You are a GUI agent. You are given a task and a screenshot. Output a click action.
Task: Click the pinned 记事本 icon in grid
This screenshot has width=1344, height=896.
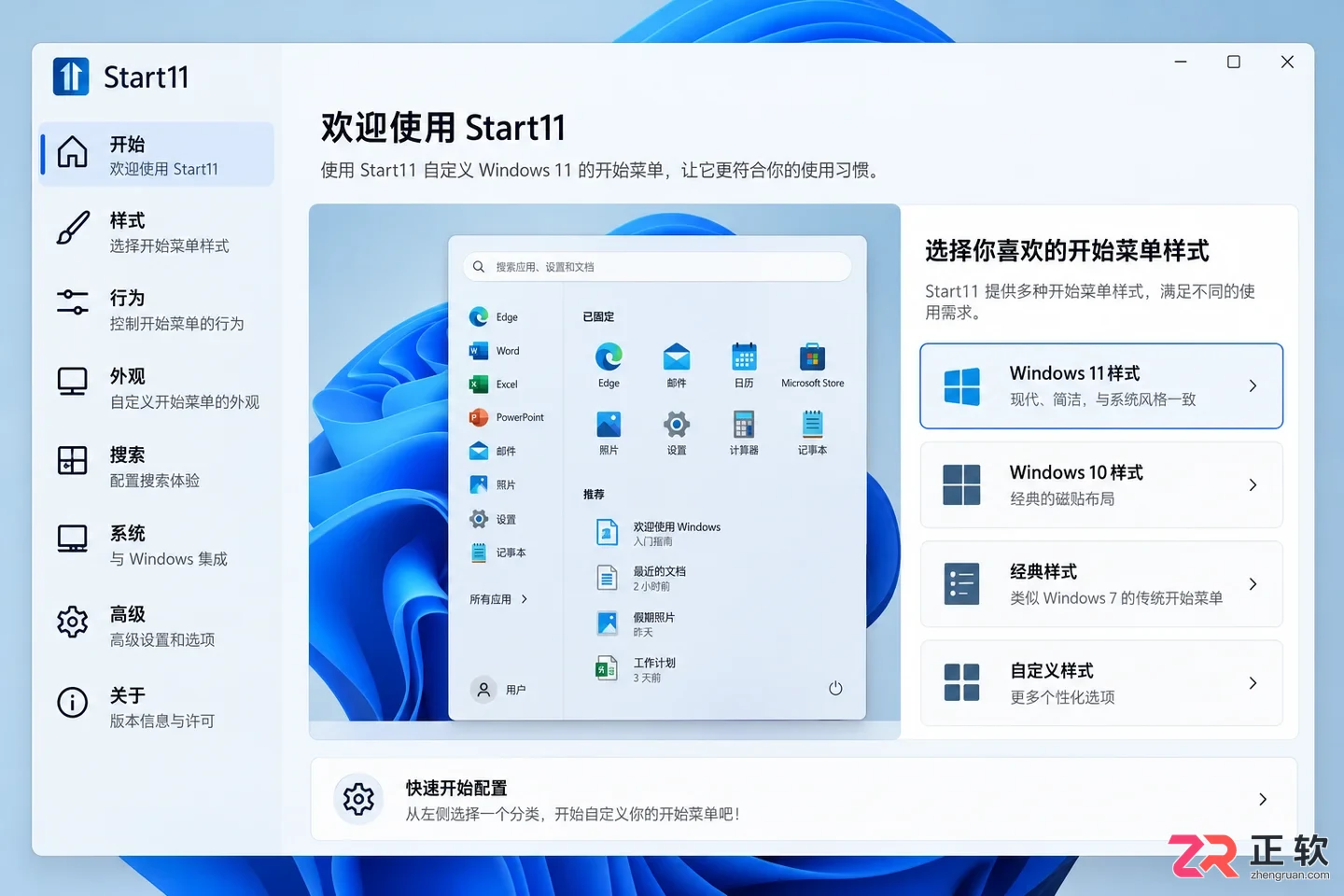pos(812,425)
